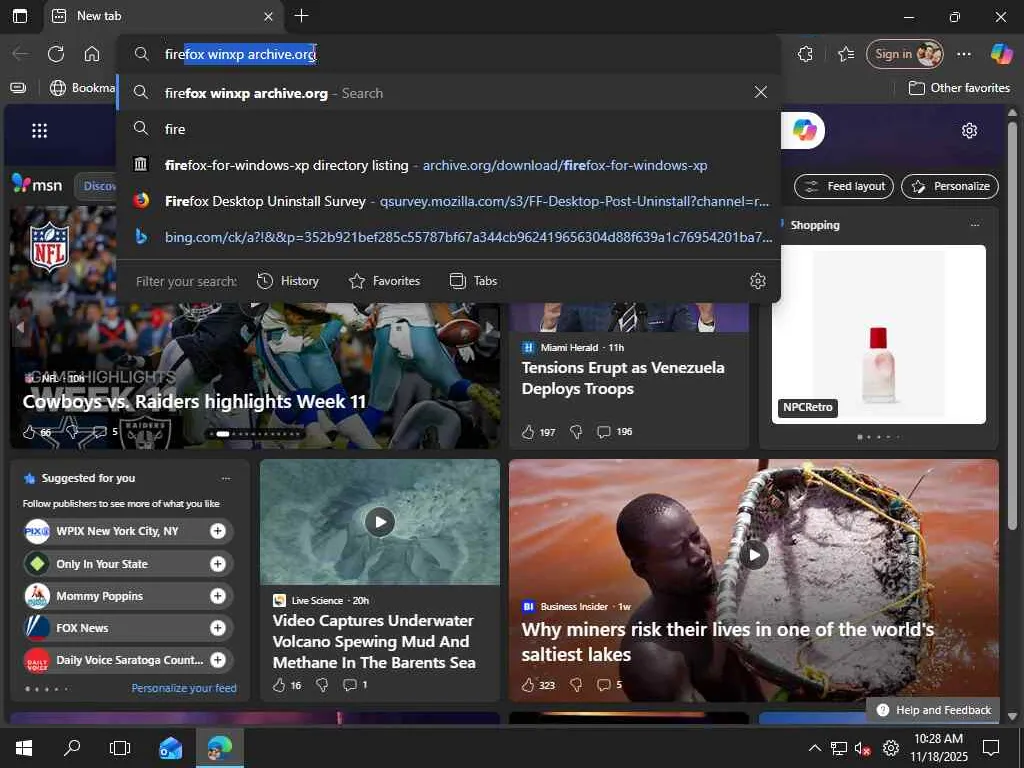Screen dimensions: 1024x768
Task: Open Settings and more ellipsis menu
Action: click(964, 54)
